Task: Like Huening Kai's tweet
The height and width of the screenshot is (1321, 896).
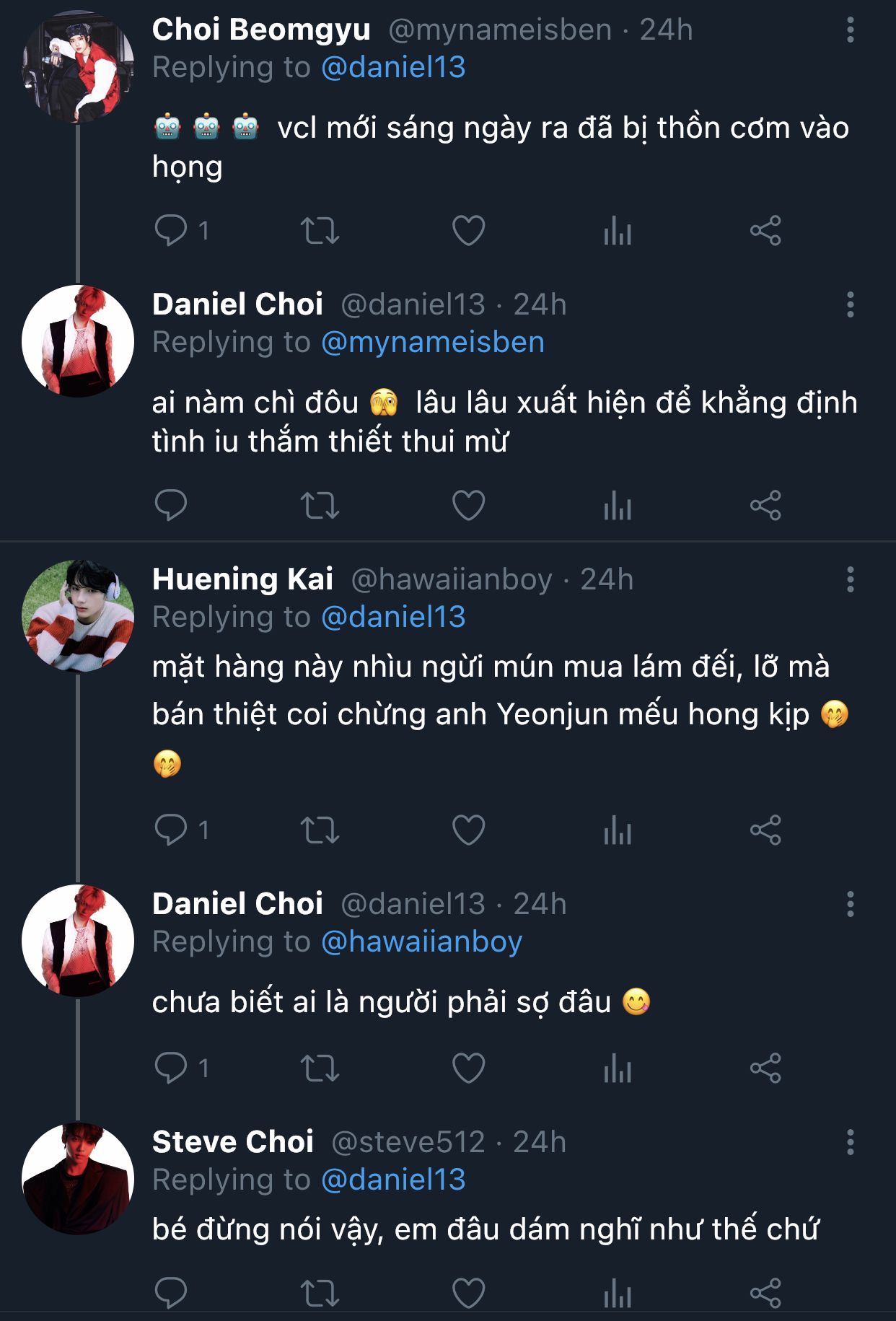Action: [x=468, y=830]
